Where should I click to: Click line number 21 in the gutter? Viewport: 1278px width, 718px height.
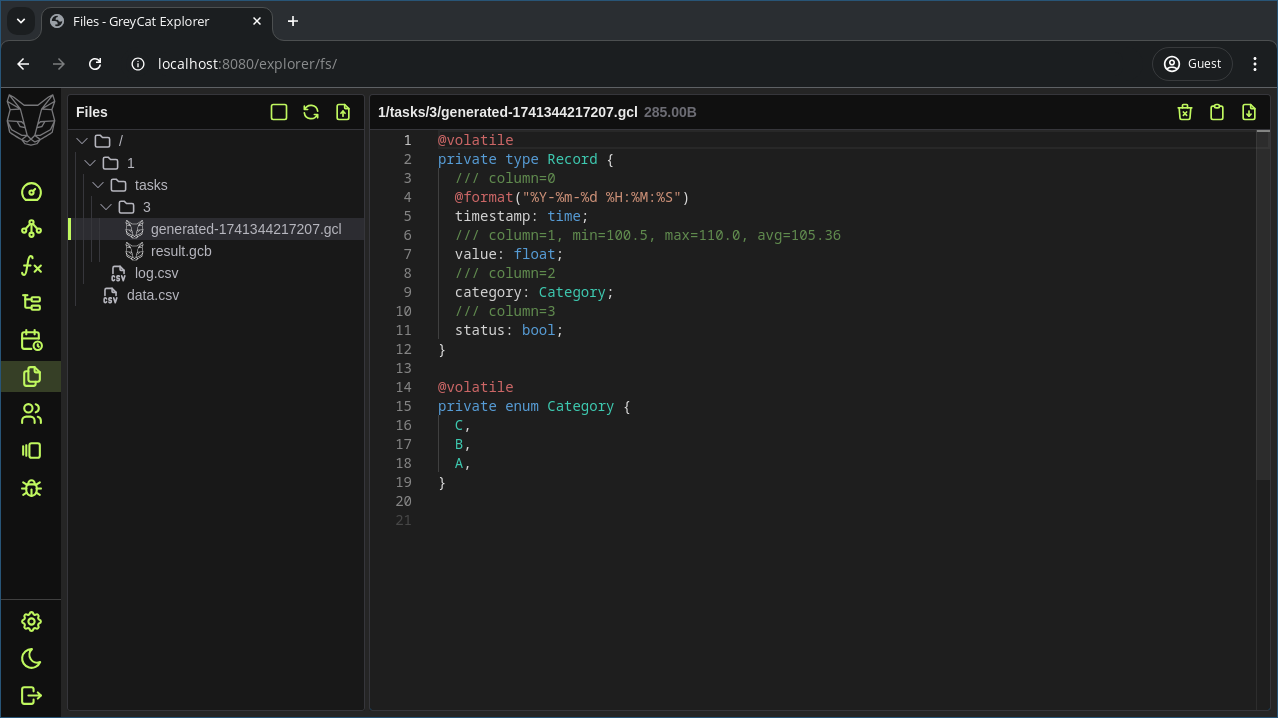403,520
